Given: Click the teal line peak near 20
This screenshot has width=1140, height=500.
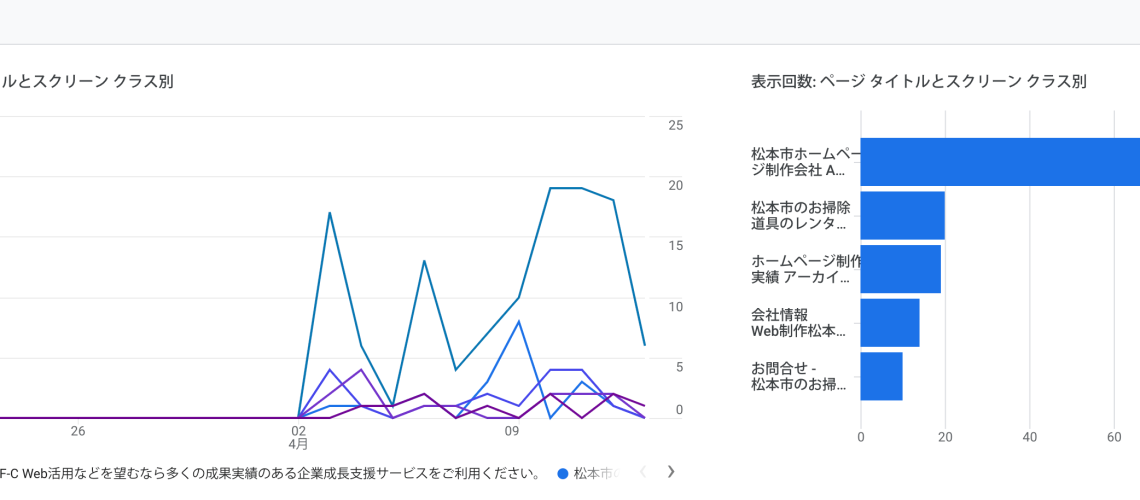Looking at the screenshot, I should click(565, 188).
